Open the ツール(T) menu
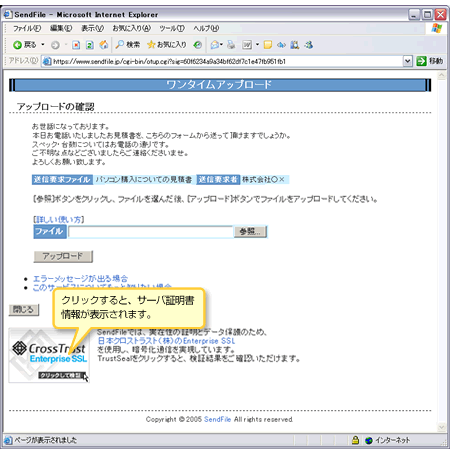 pyautogui.click(x=172, y=28)
